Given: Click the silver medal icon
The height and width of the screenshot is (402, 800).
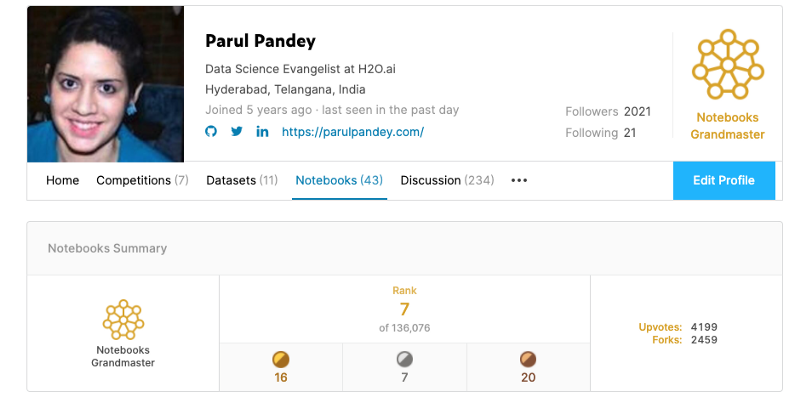Looking at the screenshot, I should [x=405, y=359].
